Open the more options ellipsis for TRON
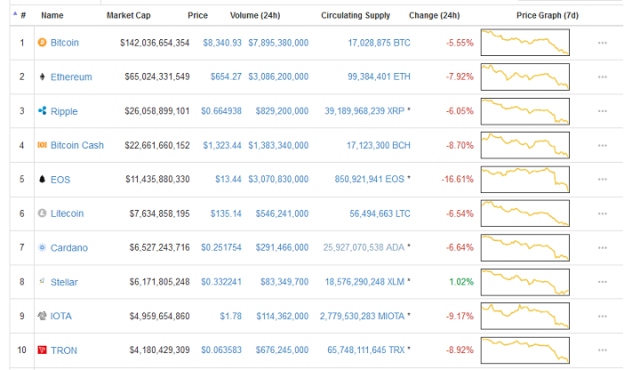The height and width of the screenshot is (370, 640). pos(602,350)
